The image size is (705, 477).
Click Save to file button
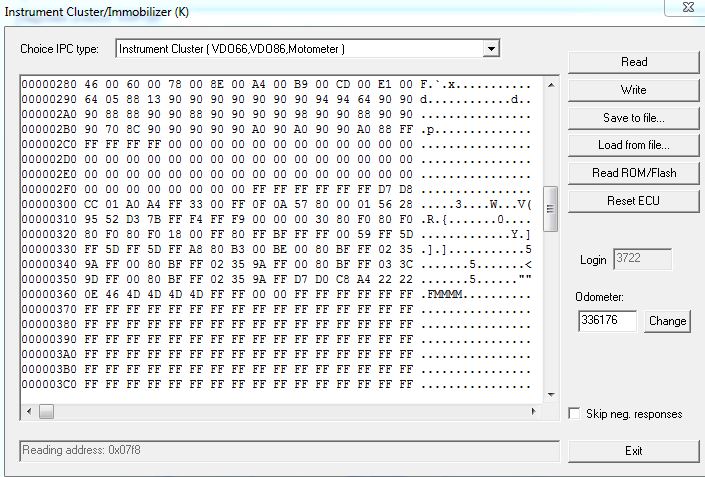tap(633, 118)
